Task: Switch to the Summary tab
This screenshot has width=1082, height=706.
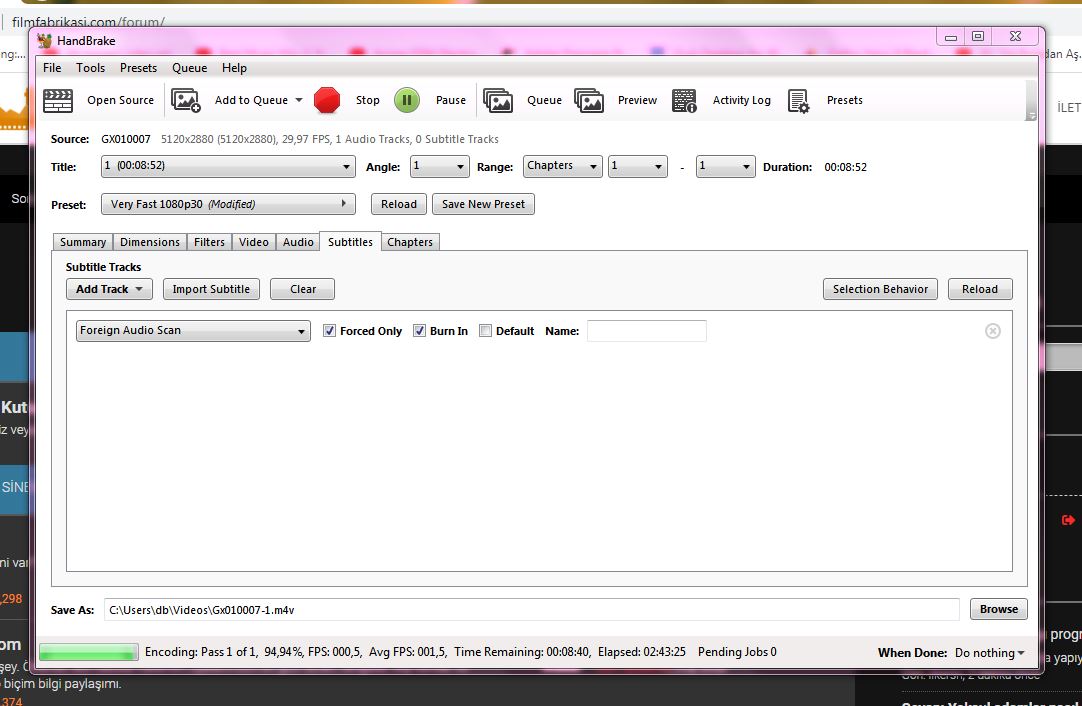Action: 83,242
